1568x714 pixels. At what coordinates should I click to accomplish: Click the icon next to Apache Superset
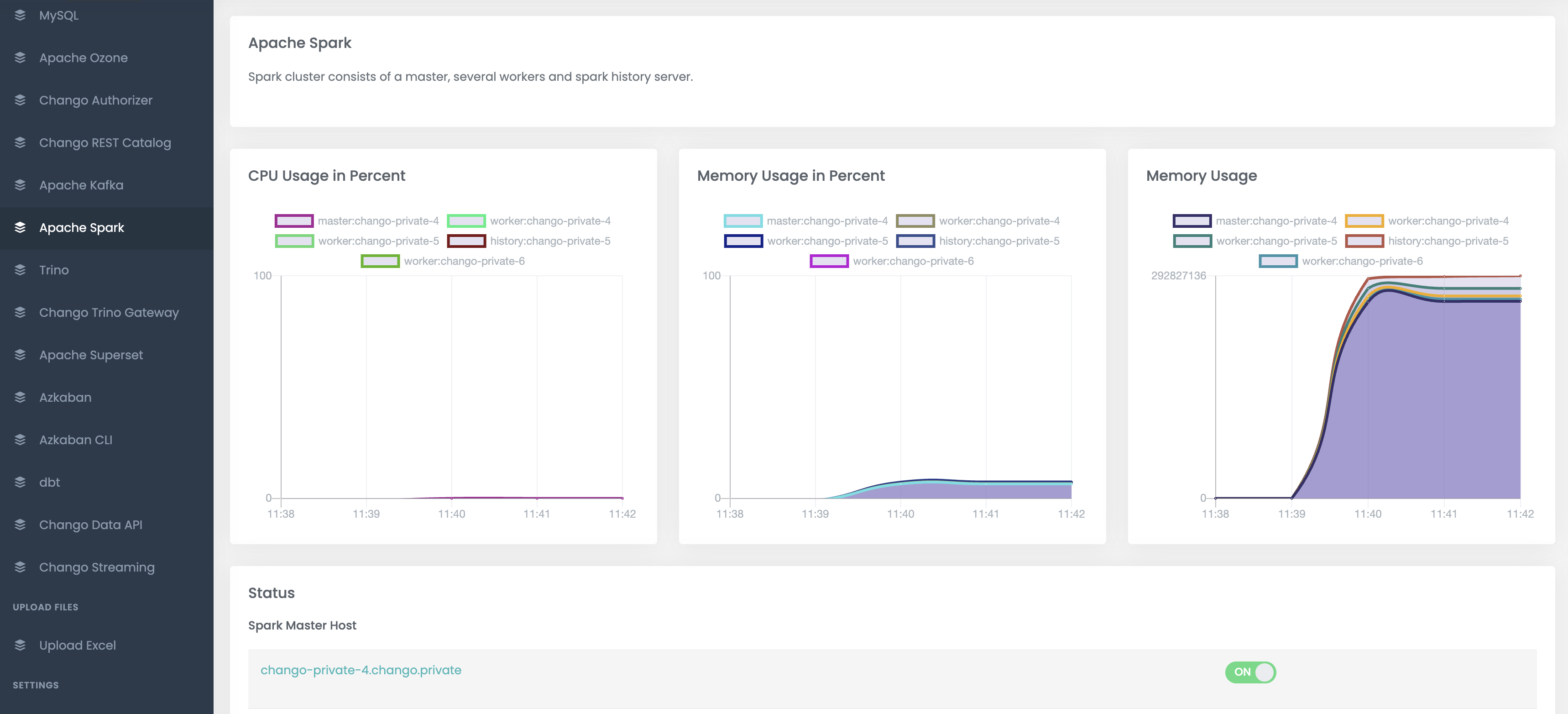click(x=20, y=355)
